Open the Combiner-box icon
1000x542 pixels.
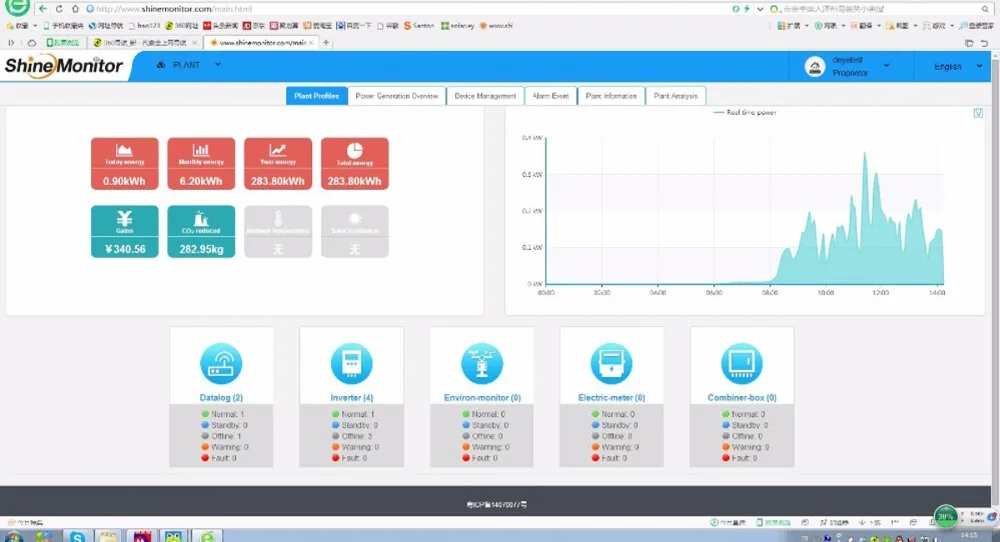click(x=742, y=363)
